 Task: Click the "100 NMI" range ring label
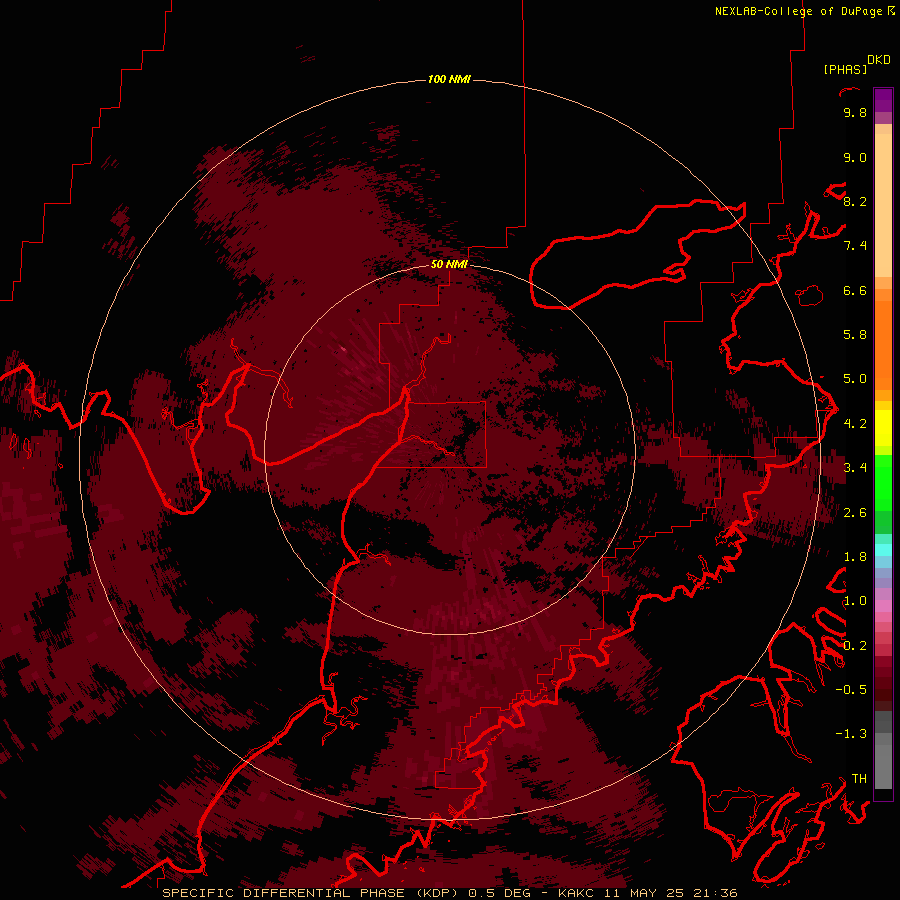449,79
